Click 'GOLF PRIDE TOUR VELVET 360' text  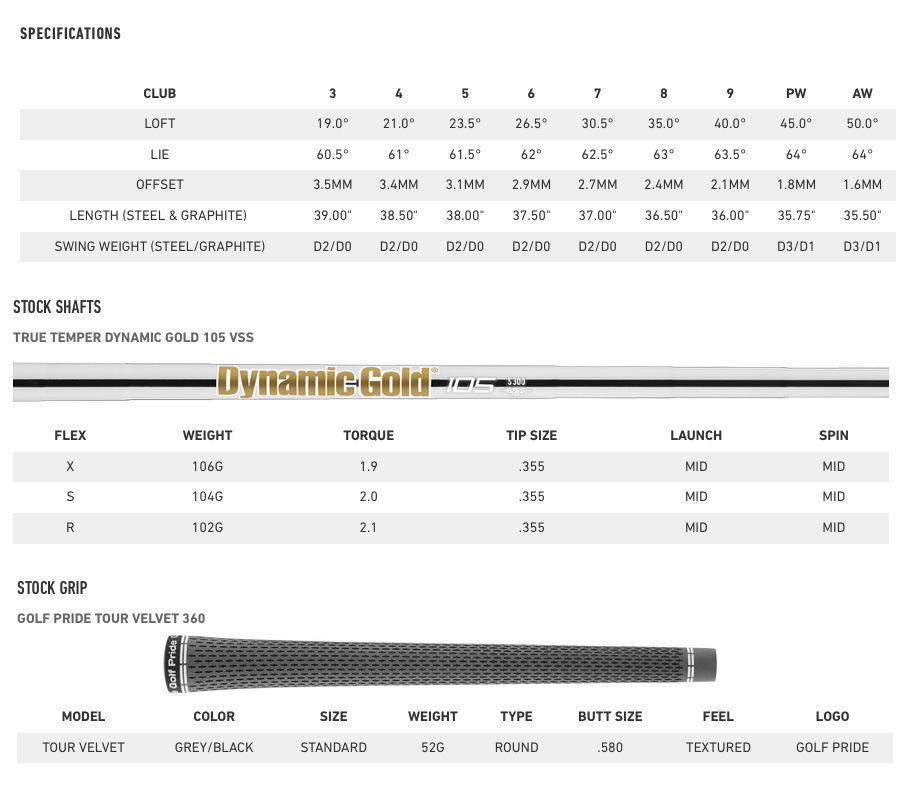click(x=111, y=618)
